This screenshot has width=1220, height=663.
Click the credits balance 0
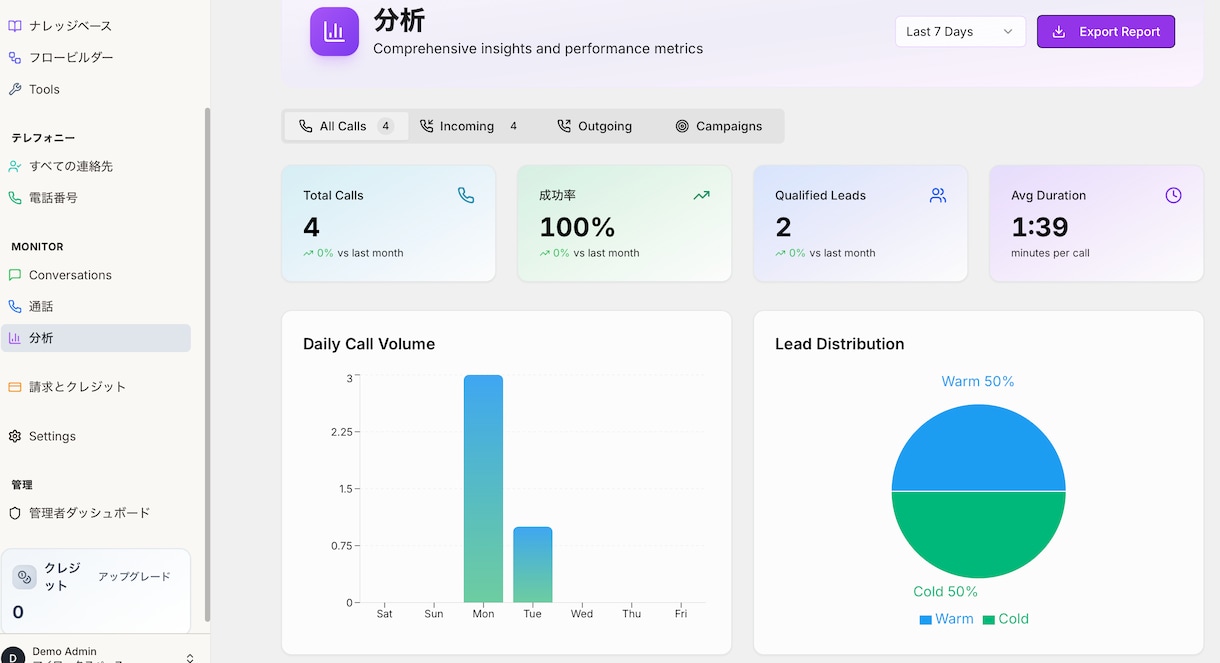point(18,612)
